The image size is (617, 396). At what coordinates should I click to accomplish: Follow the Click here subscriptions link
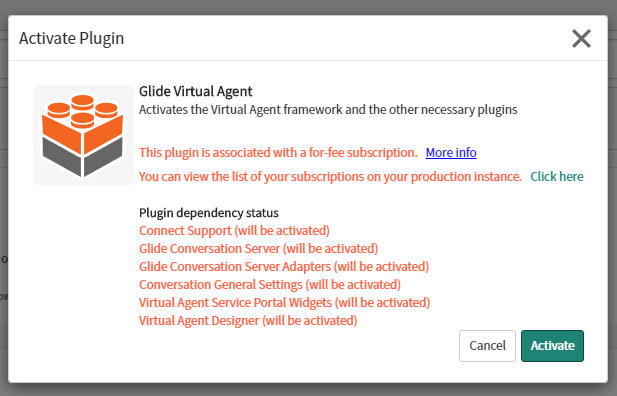click(557, 177)
